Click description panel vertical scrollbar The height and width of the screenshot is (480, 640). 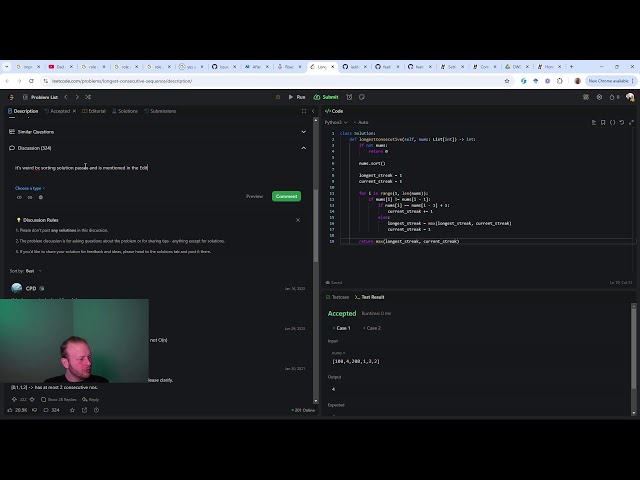tap(316, 227)
